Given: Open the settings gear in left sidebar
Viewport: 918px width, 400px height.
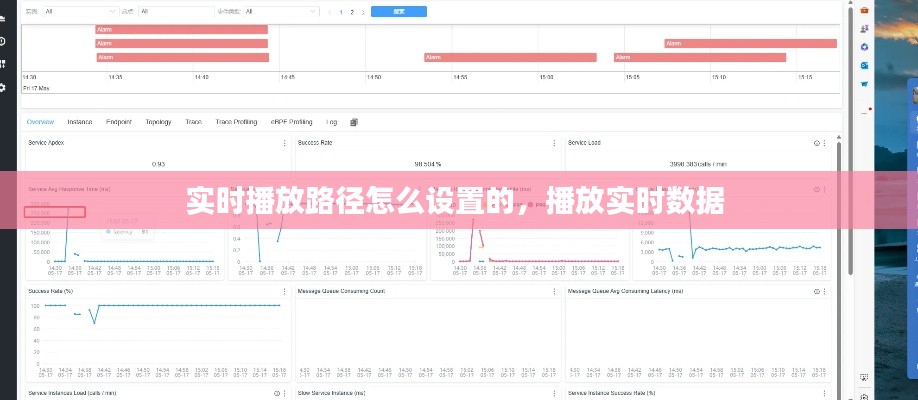Looking at the screenshot, I should pyautogui.click(x=4, y=87).
